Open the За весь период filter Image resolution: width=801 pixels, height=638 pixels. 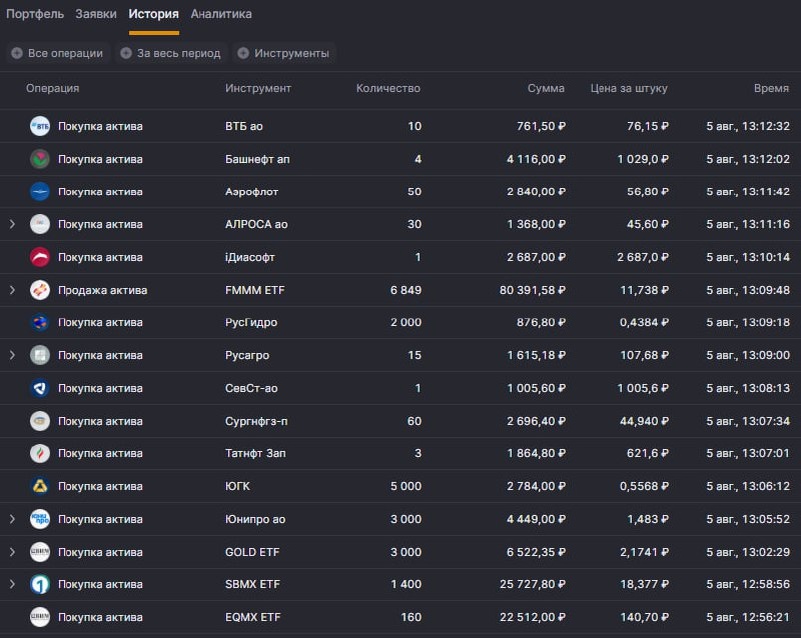[171, 53]
